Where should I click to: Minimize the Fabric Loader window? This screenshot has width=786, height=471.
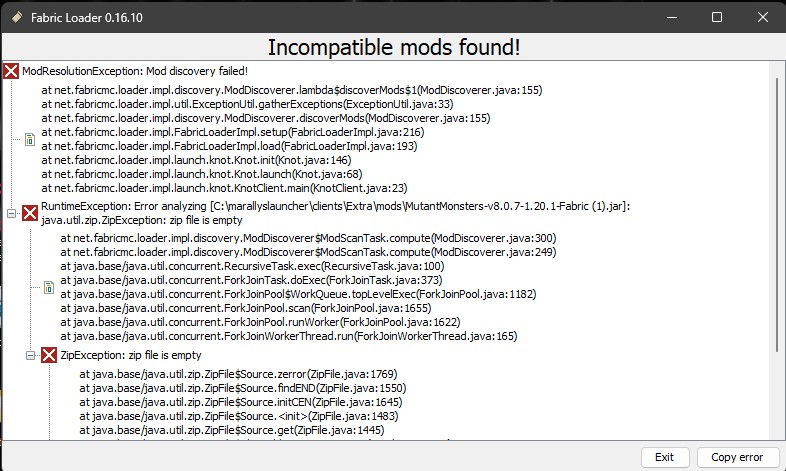672,18
